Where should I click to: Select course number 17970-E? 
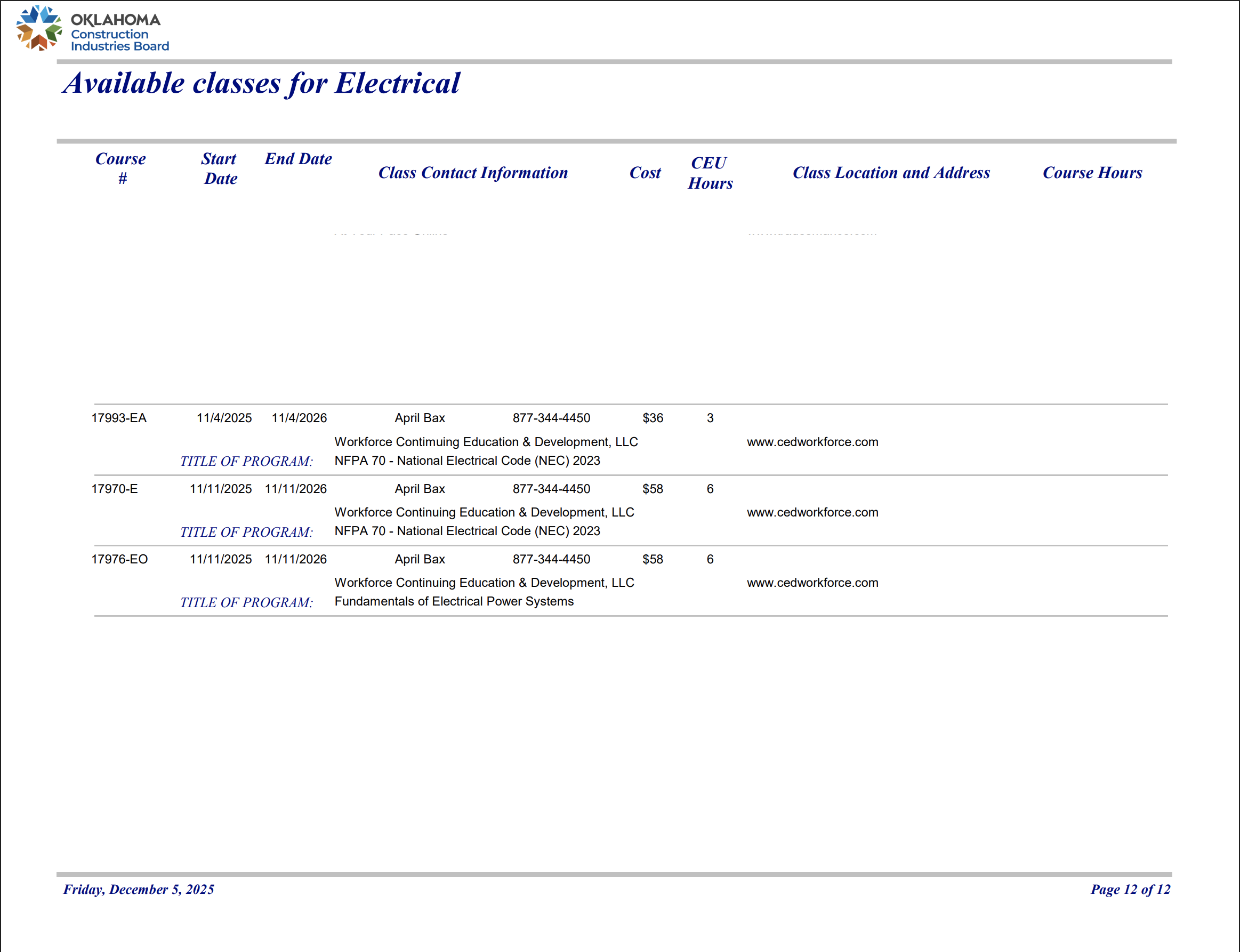(115, 489)
